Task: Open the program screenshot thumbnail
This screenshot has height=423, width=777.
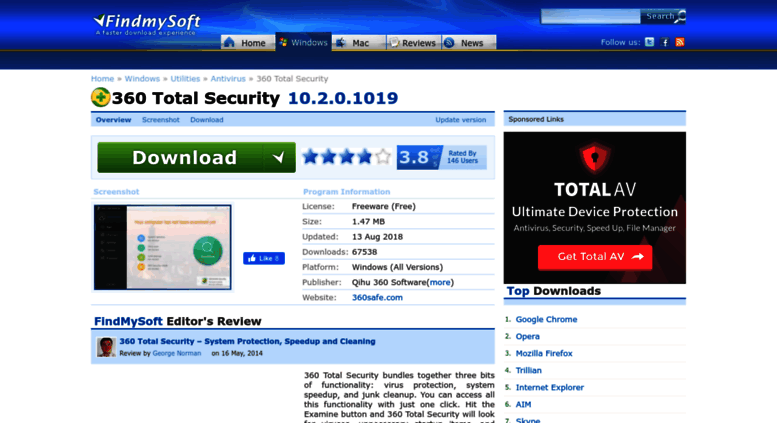Action: point(163,247)
